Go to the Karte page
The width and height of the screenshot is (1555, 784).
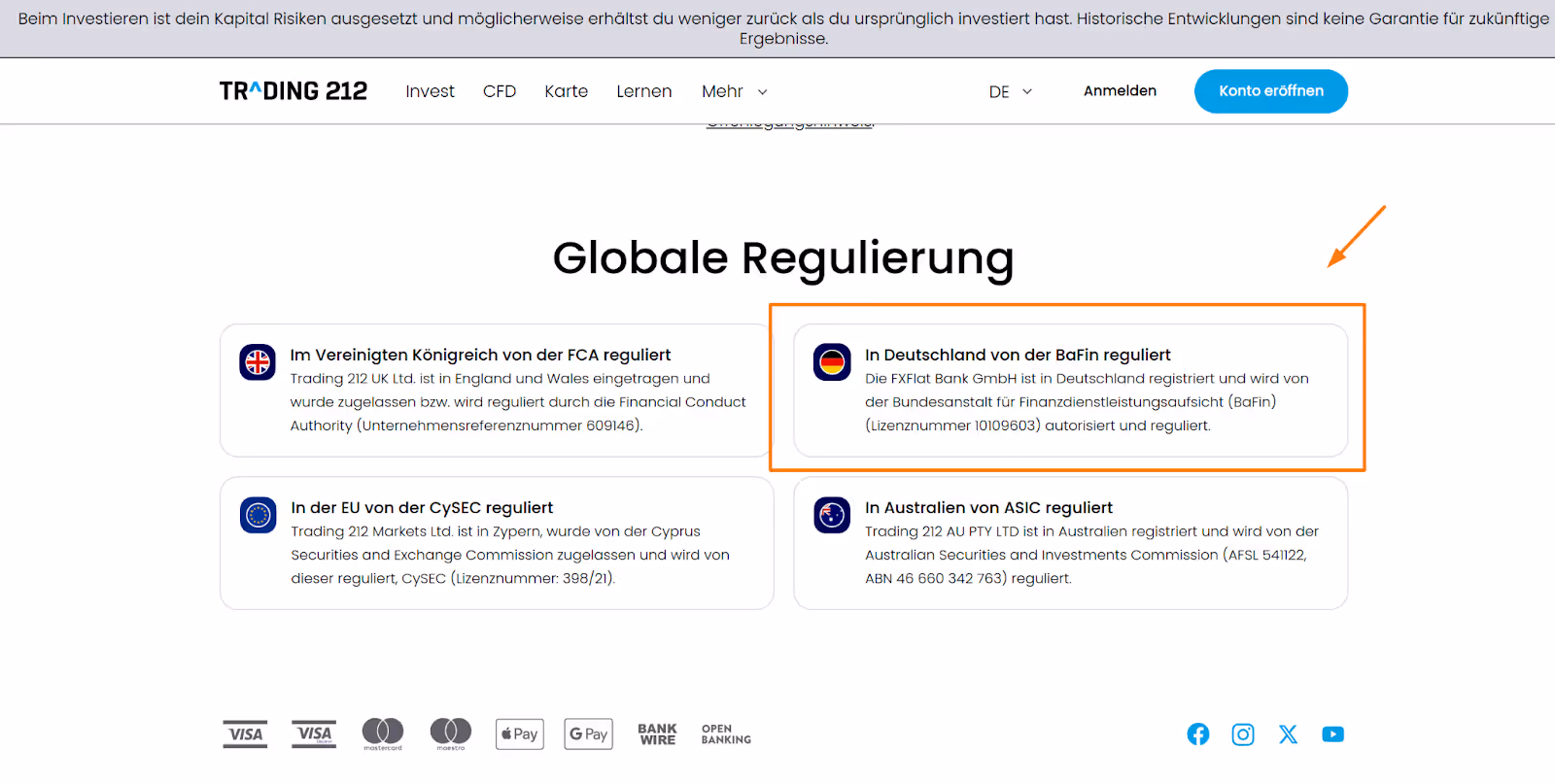pos(566,91)
